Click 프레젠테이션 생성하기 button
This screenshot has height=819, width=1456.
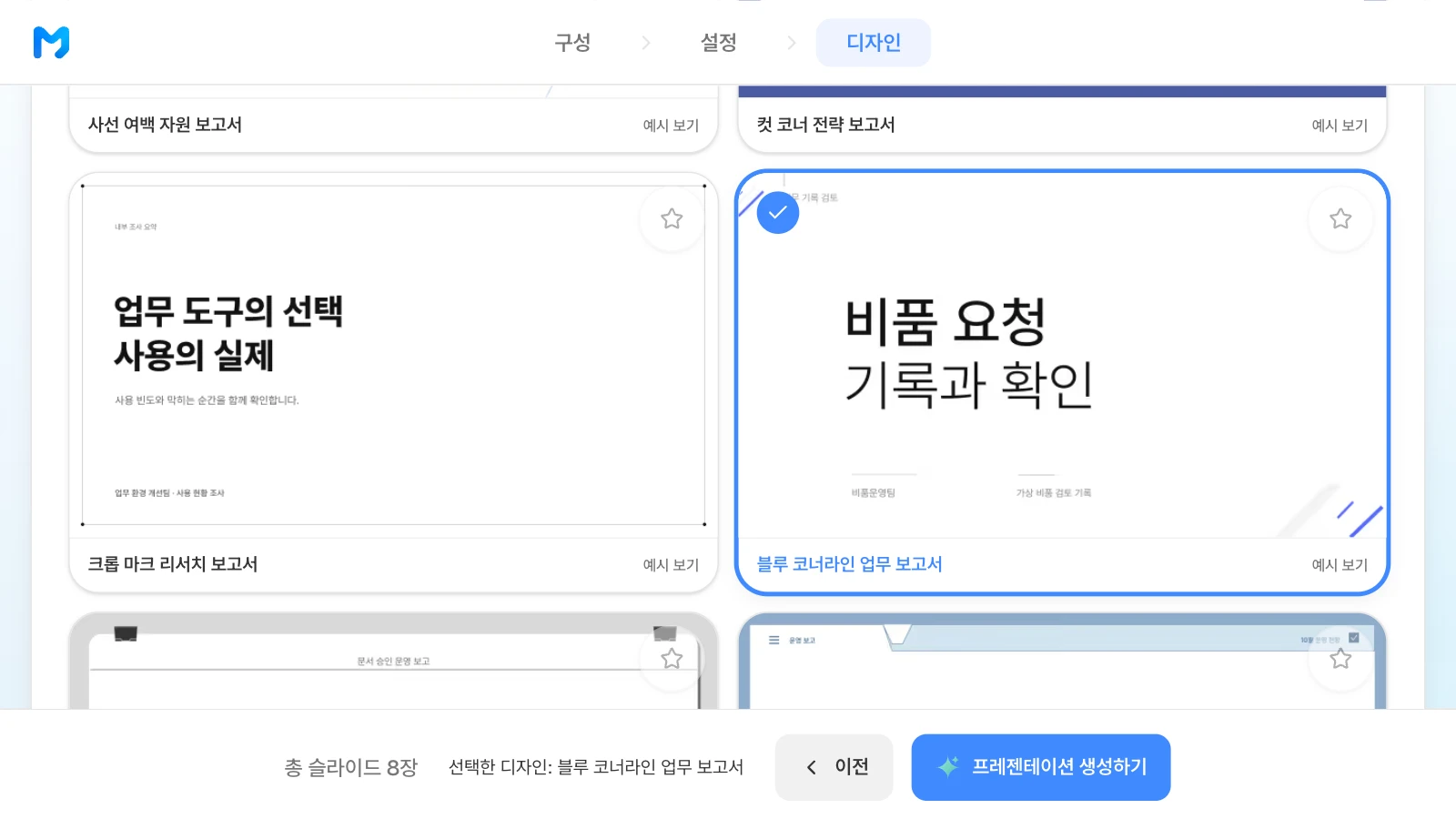coord(1041,767)
